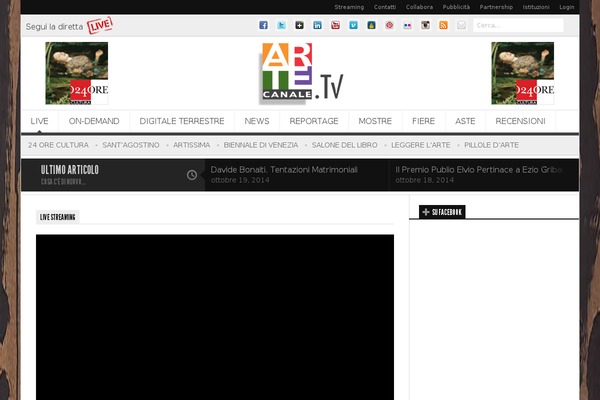Open the REPORTAGE menu item
Image resolution: width=600 pixels, height=400 pixels.
tap(314, 121)
